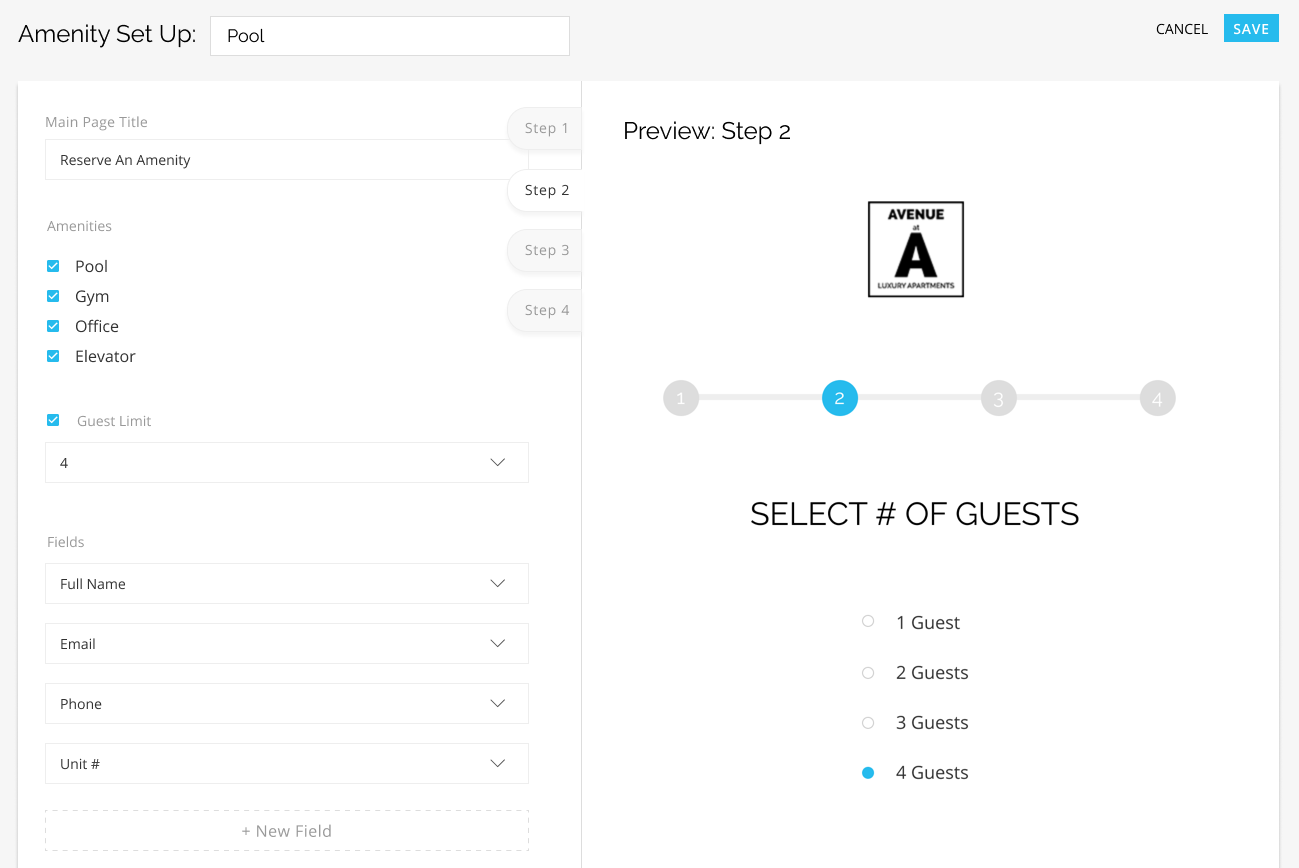
Task: Uncheck the Gym amenity checkbox
Action: click(x=54, y=296)
